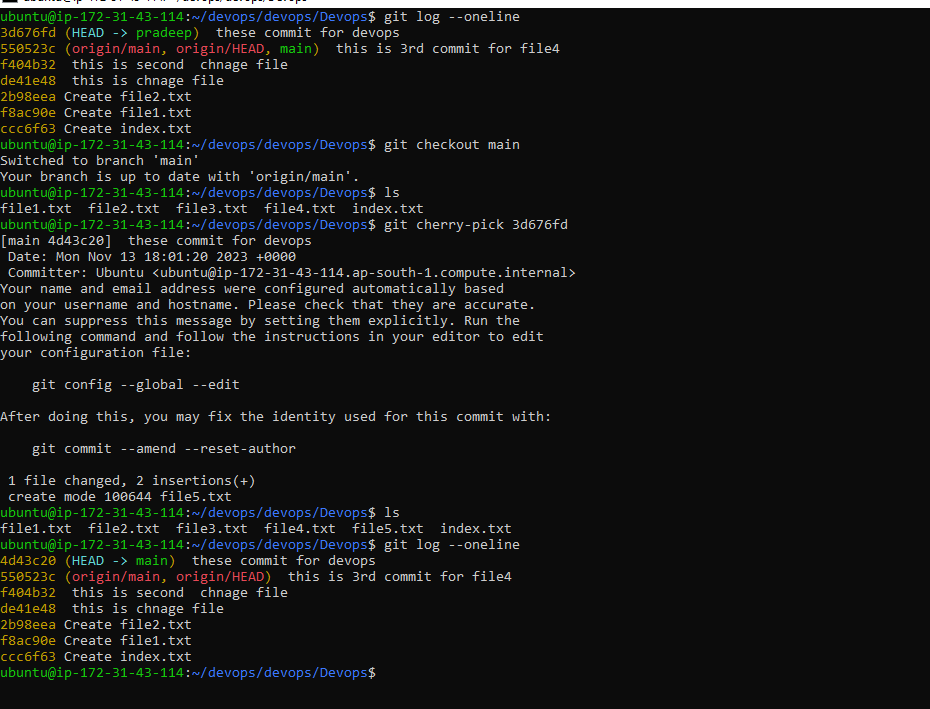Click the 'git cherry-pick 3d676fd' command text
930x709 pixels.
point(476,225)
